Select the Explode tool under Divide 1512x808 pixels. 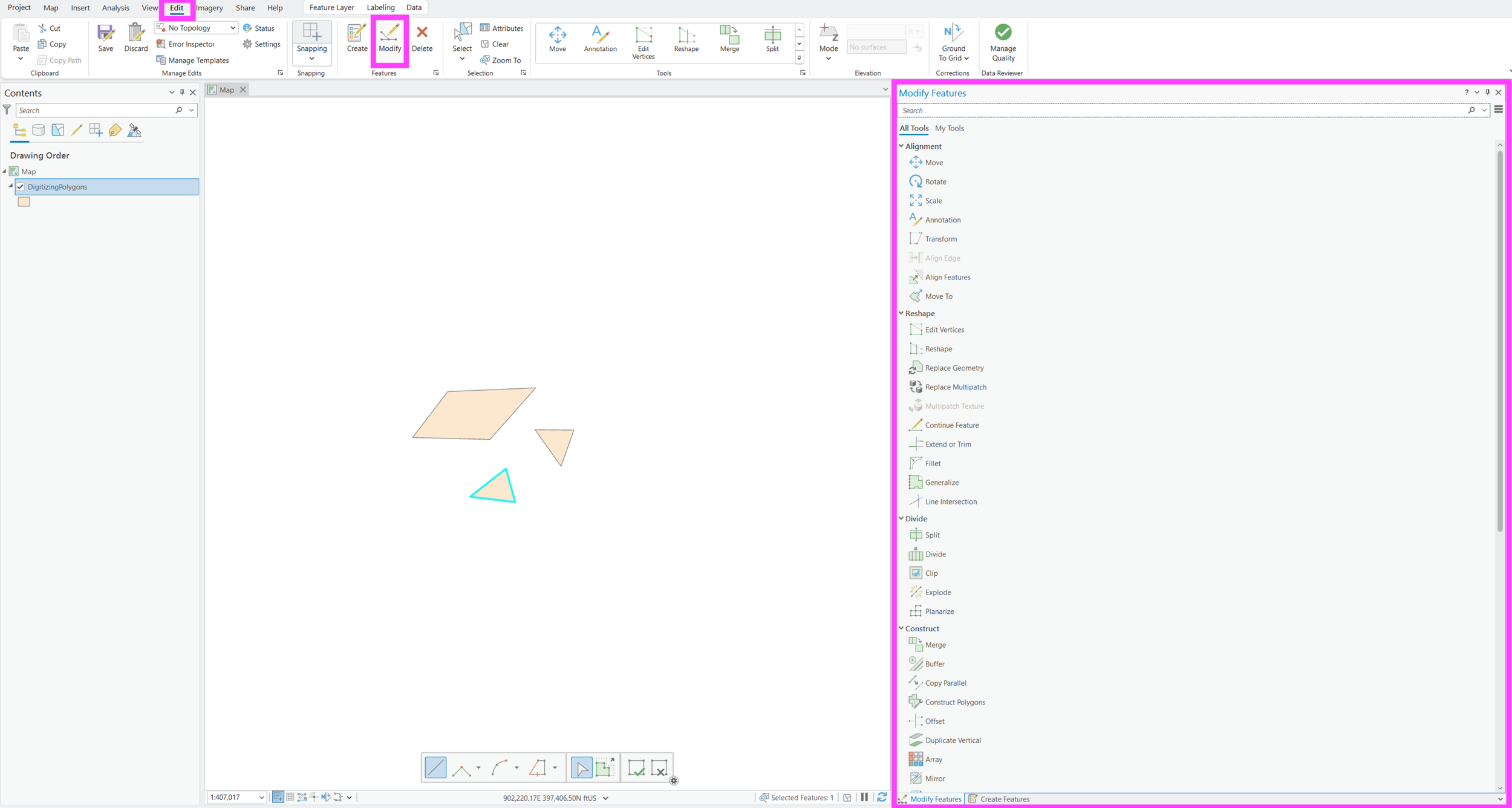tap(937, 592)
